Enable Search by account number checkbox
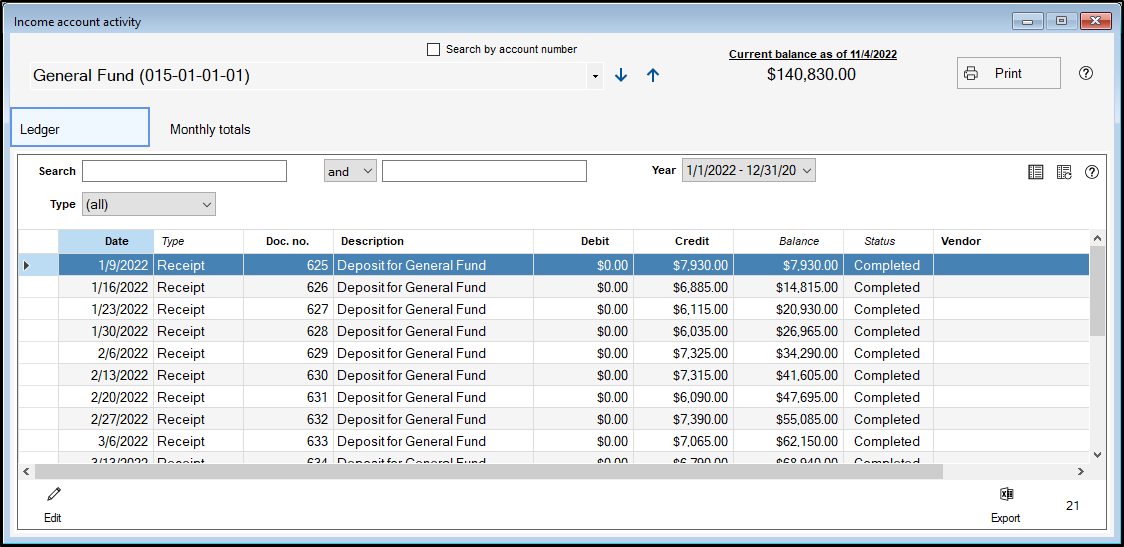Screen dimensions: 1124x547 click(x=434, y=50)
